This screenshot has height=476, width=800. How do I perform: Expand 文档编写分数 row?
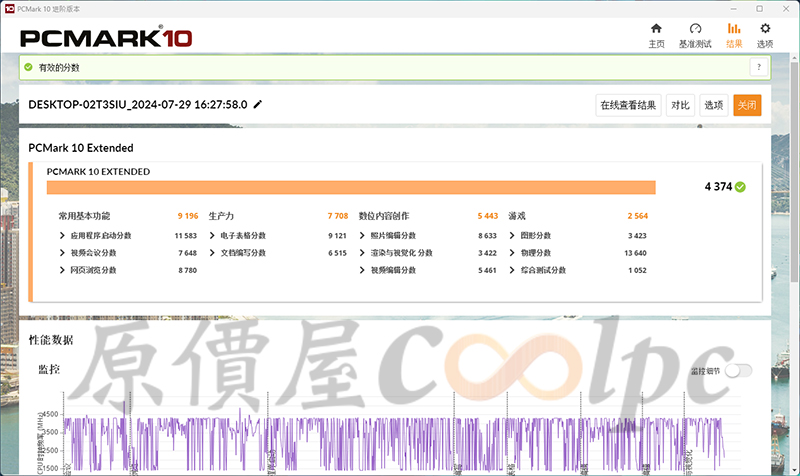(212, 253)
